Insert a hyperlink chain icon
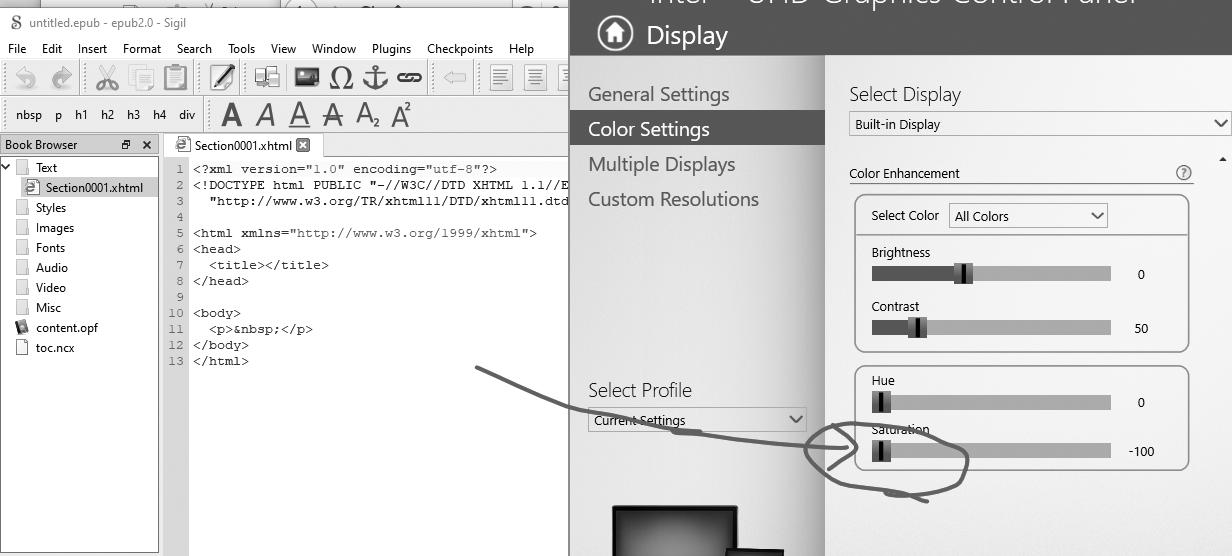 coord(409,77)
